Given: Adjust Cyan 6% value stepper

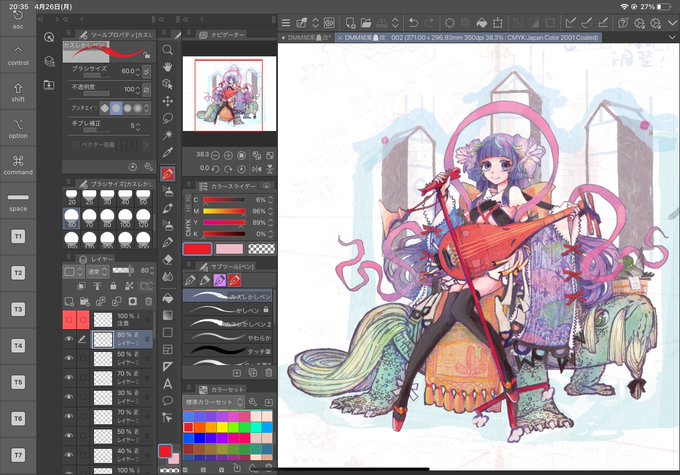Looking at the screenshot, I should coord(270,200).
